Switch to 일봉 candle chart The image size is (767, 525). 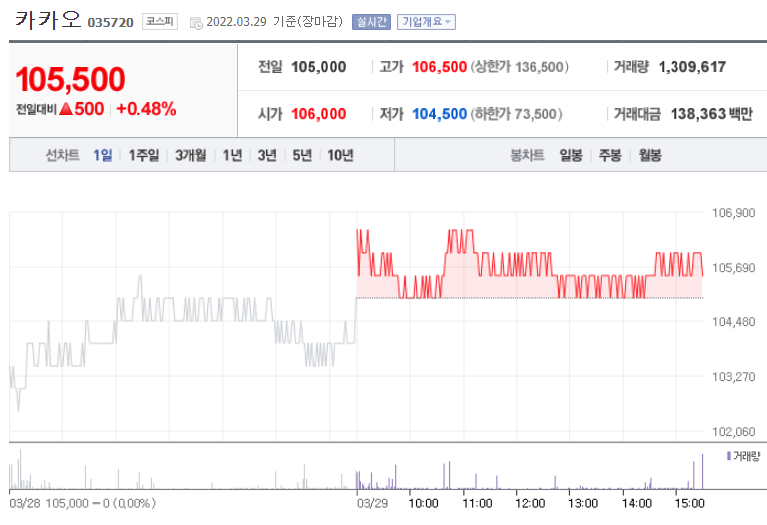[571, 156]
